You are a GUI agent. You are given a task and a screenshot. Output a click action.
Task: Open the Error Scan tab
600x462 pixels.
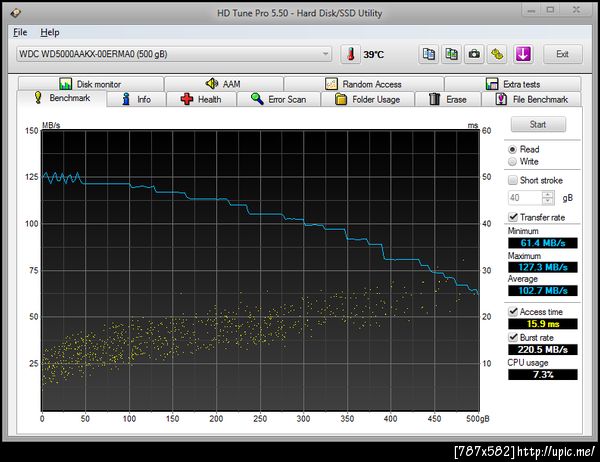(279, 100)
